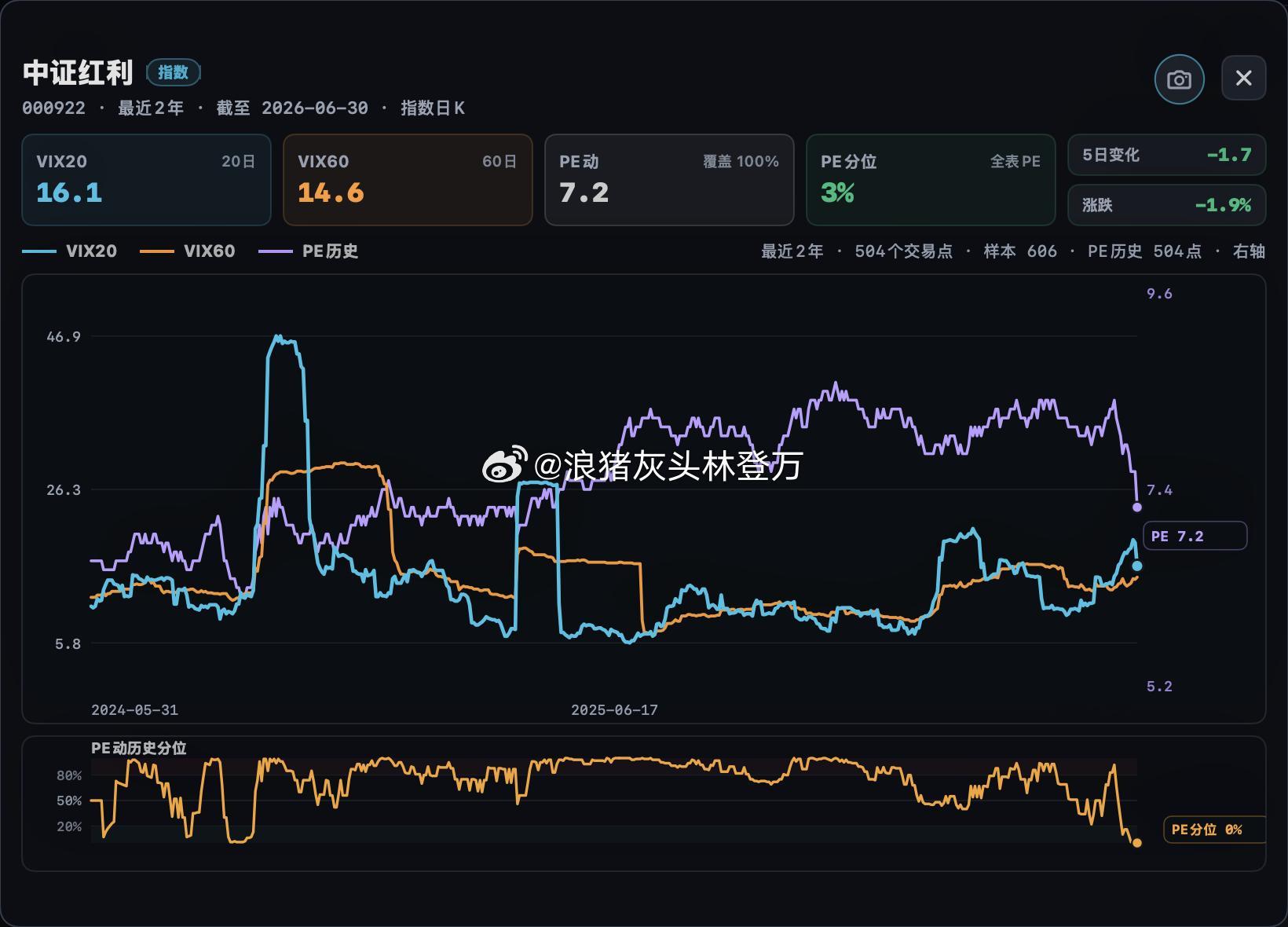Click the 覆盖 100% label

[x=741, y=162]
